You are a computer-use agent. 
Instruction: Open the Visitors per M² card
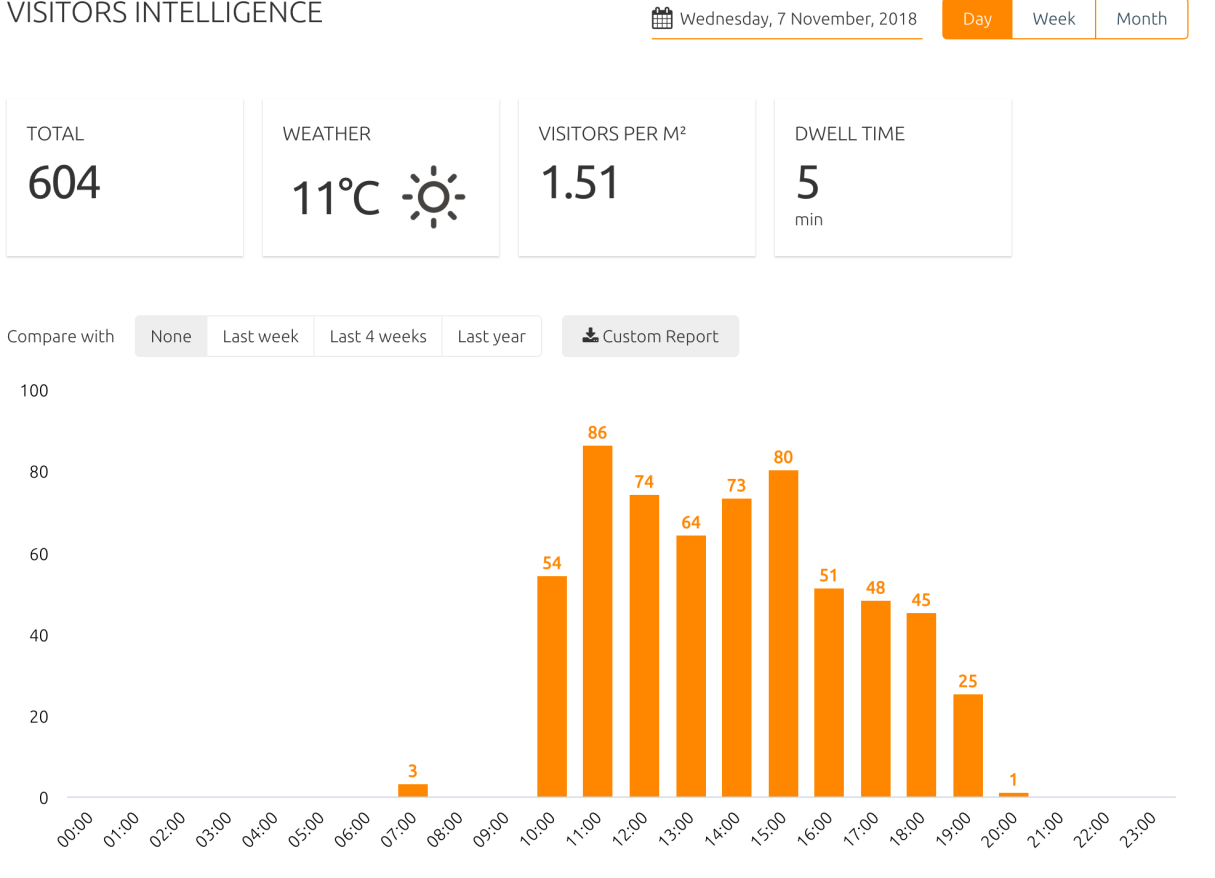(637, 177)
